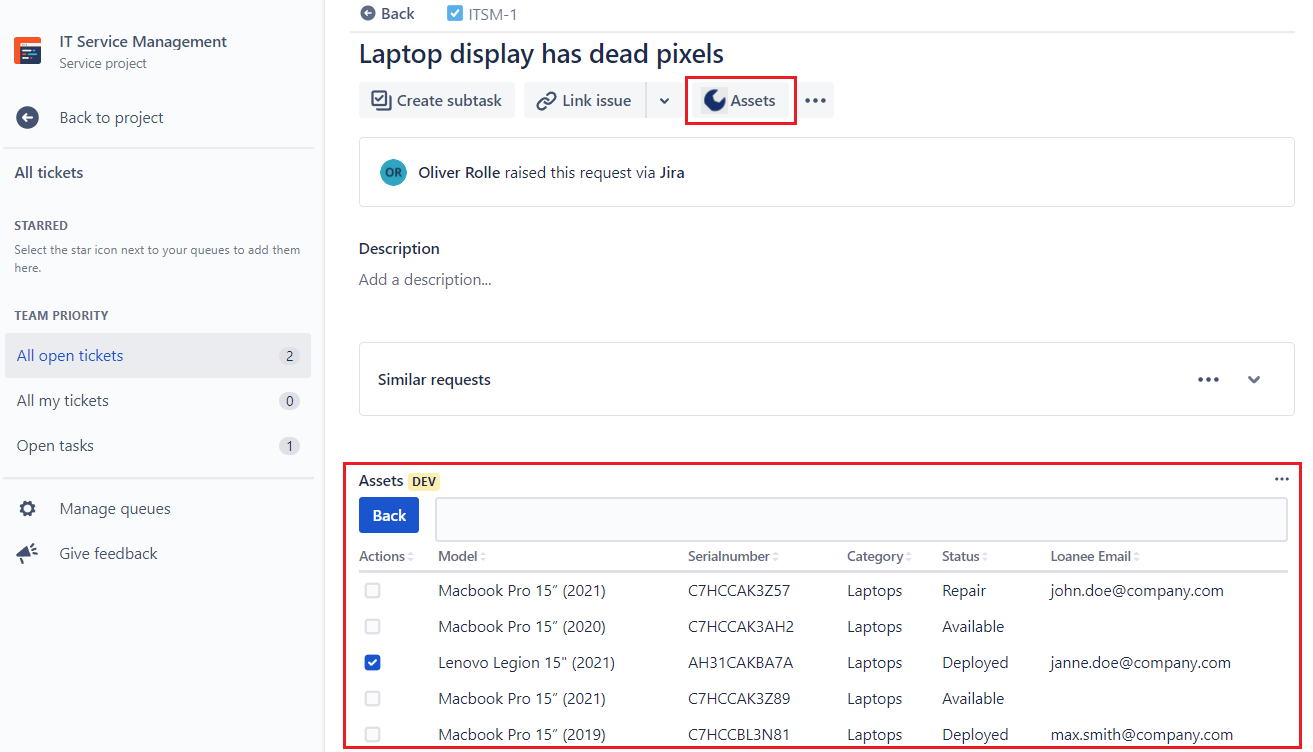The height and width of the screenshot is (752, 1313).
Task: Click the Link issue button
Action: 585,100
